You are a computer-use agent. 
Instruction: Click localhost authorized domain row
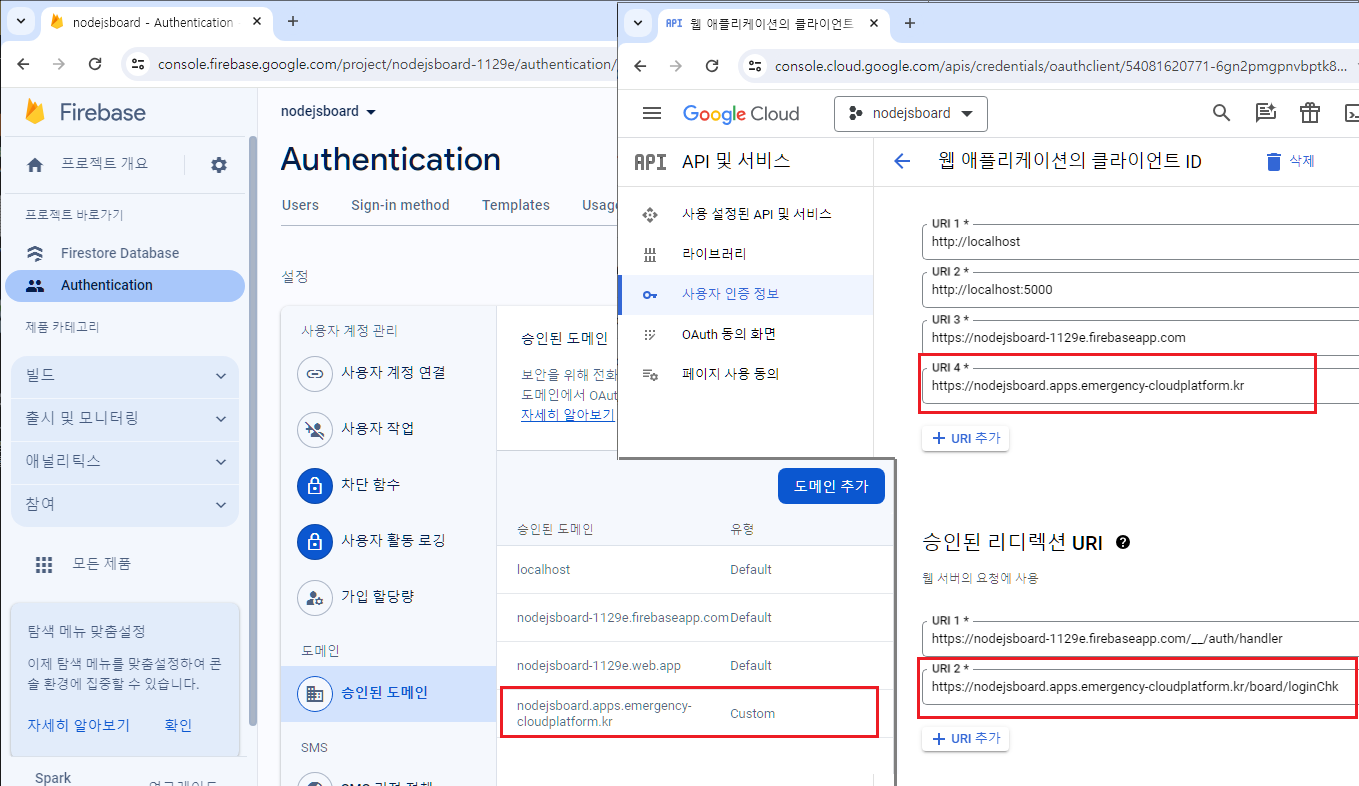[x=694, y=570]
